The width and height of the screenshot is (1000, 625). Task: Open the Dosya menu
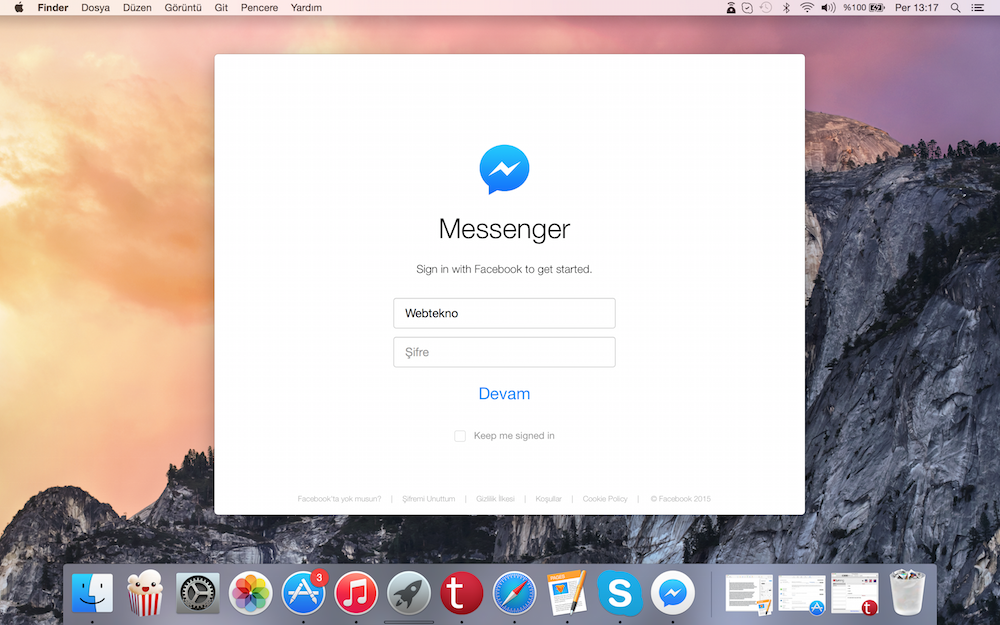(x=96, y=8)
